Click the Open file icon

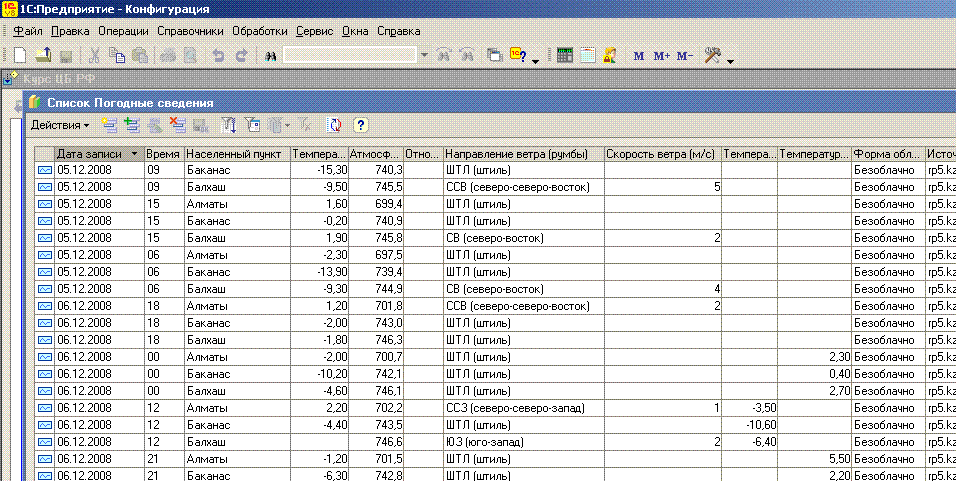pyautogui.click(x=45, y=56)
